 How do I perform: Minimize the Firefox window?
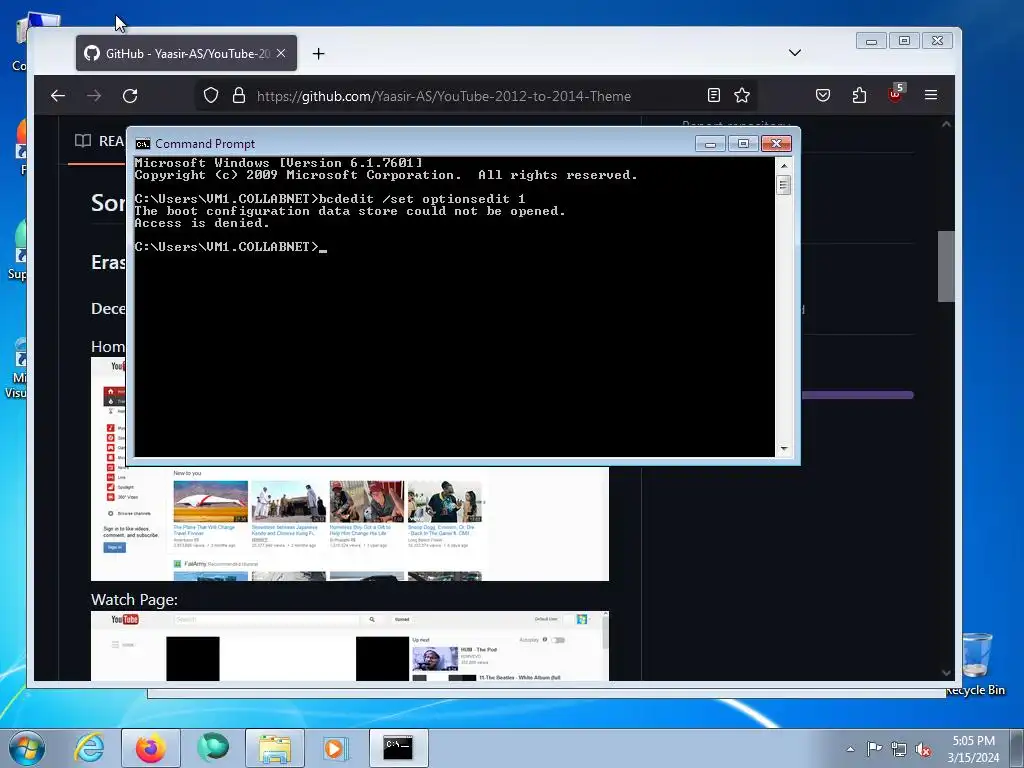871,40
